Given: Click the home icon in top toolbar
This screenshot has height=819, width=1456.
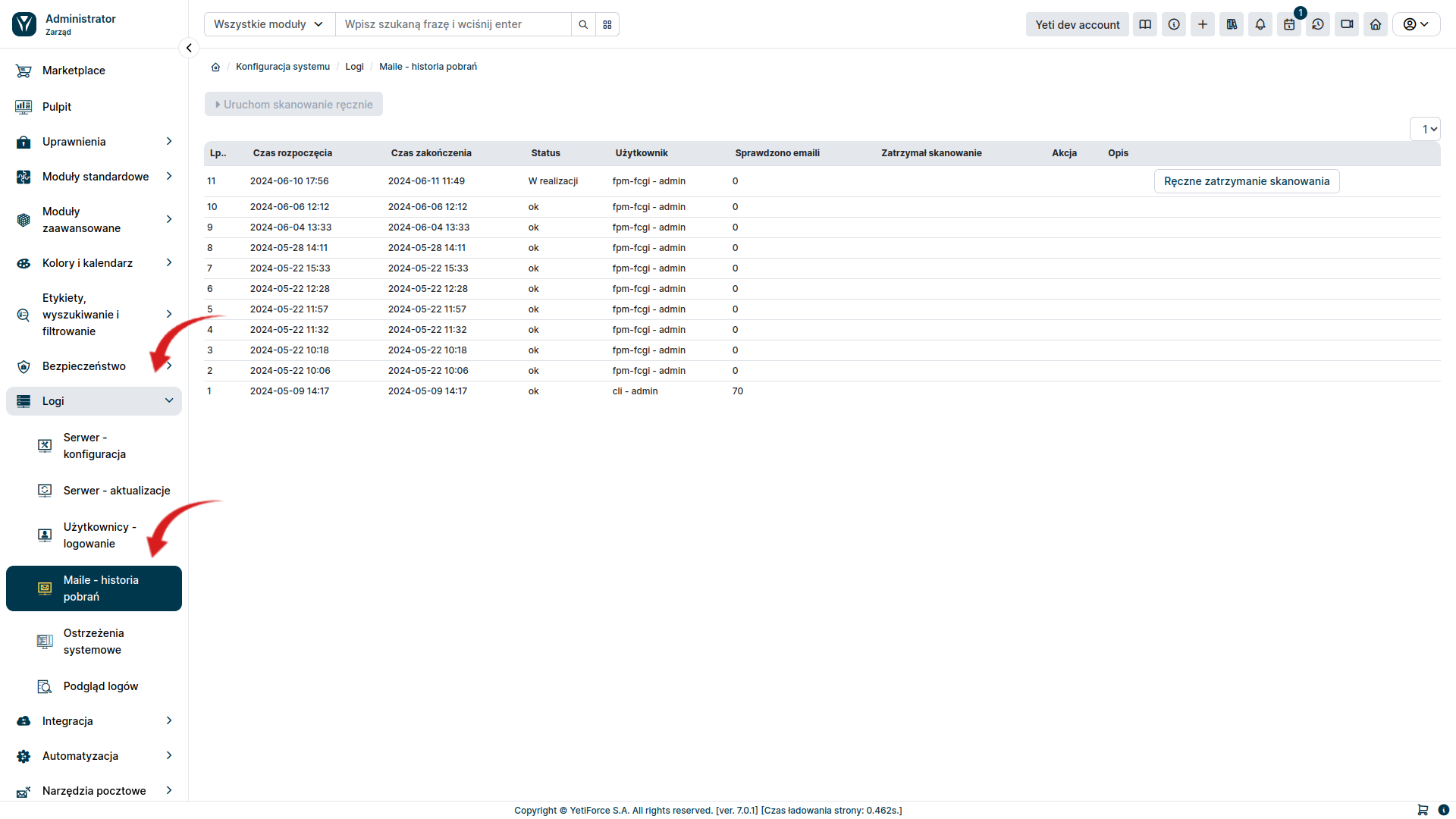Looking at the screenshot, I should (1376, 24).
